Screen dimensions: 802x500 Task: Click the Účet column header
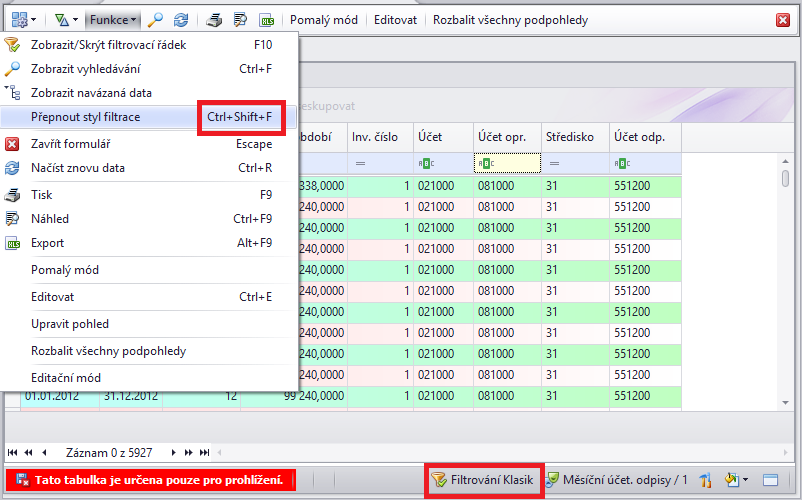(x=443, y=137)
